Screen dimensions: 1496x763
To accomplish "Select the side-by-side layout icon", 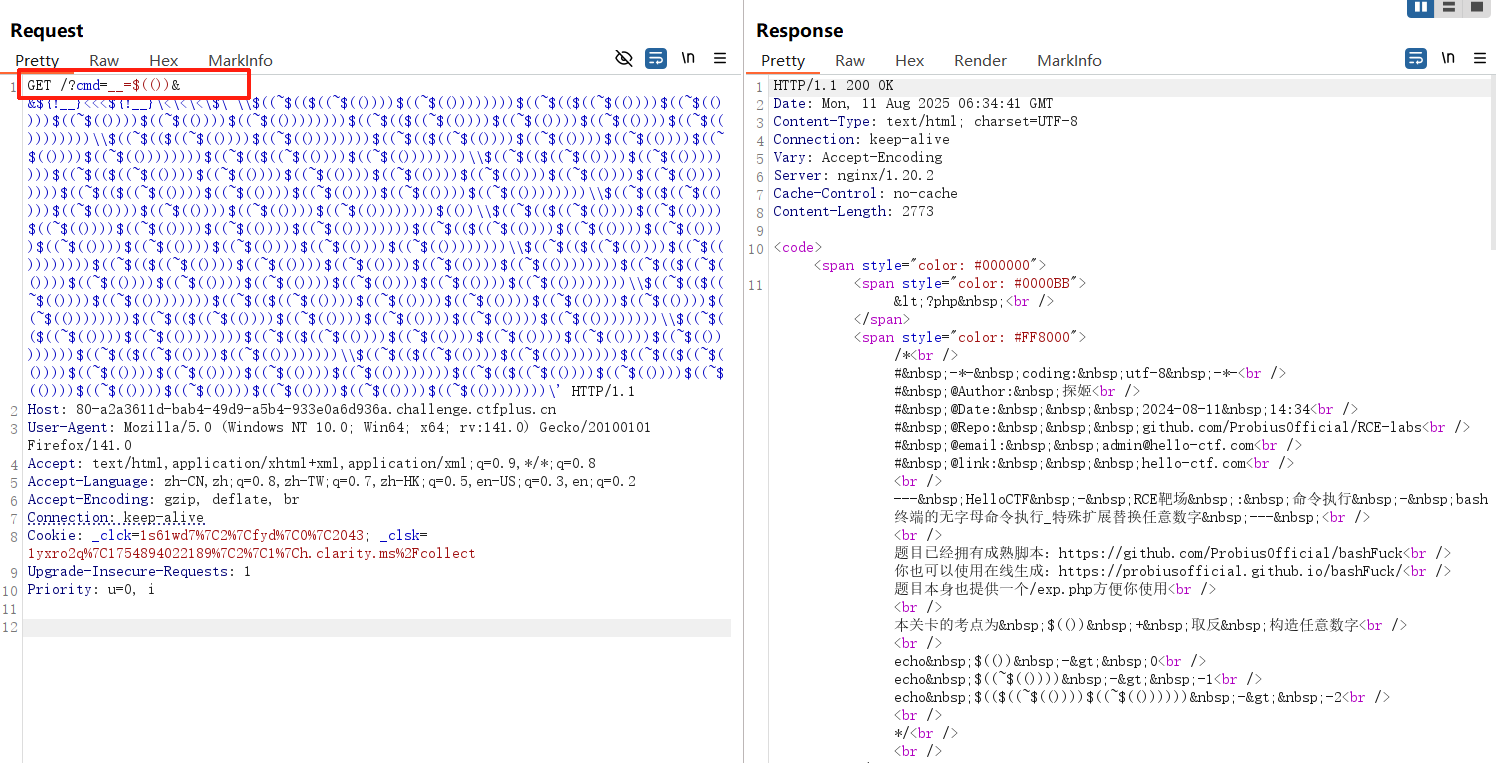I will 1420,7.
